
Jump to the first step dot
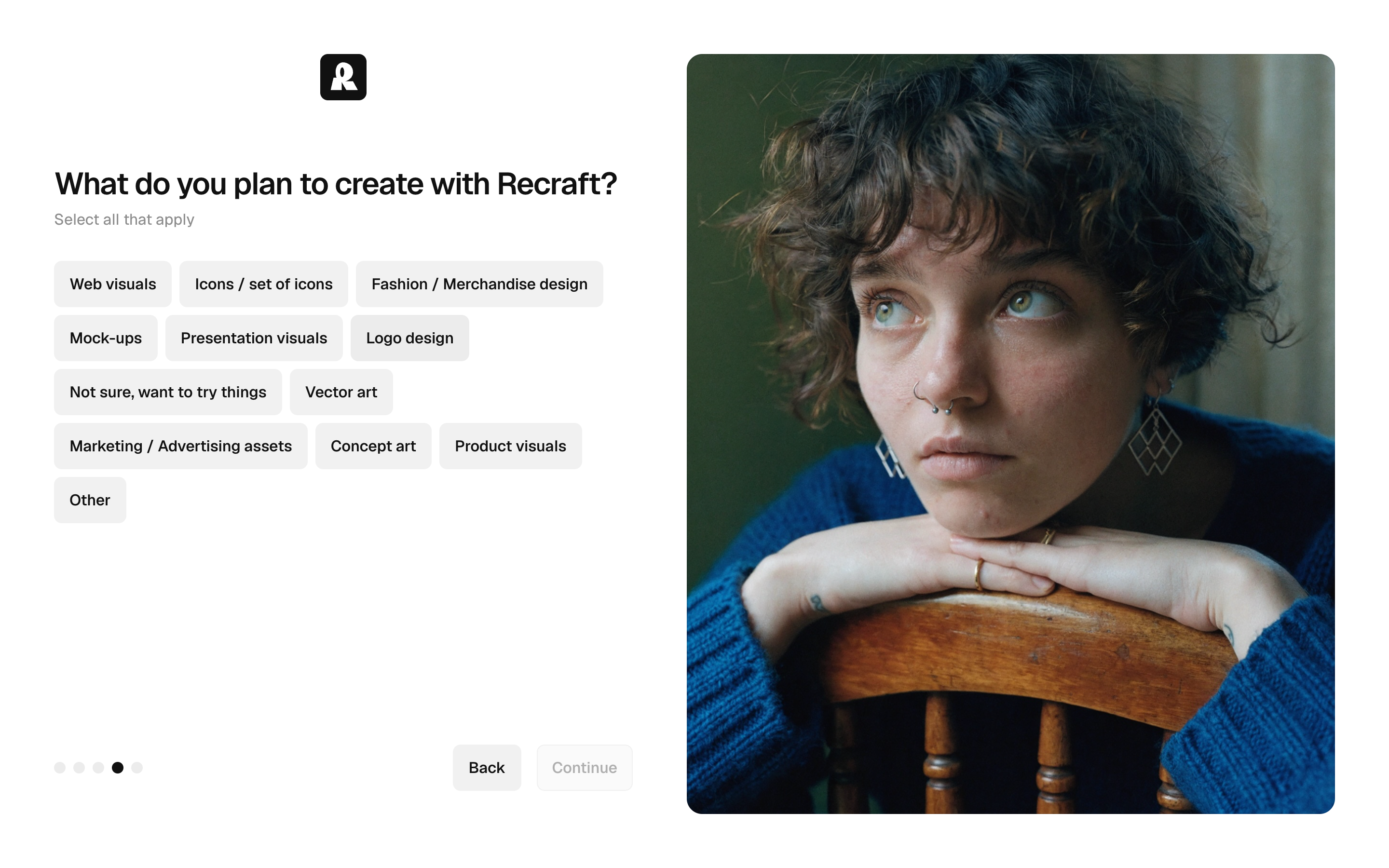(60, 768)
